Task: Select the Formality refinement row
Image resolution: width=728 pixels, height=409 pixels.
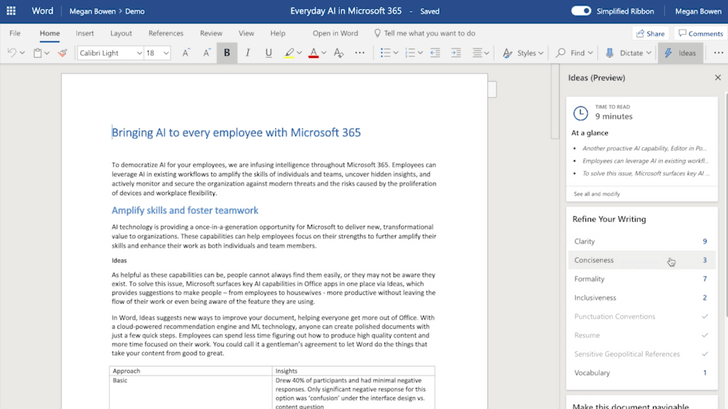Action: click(641, 279)
